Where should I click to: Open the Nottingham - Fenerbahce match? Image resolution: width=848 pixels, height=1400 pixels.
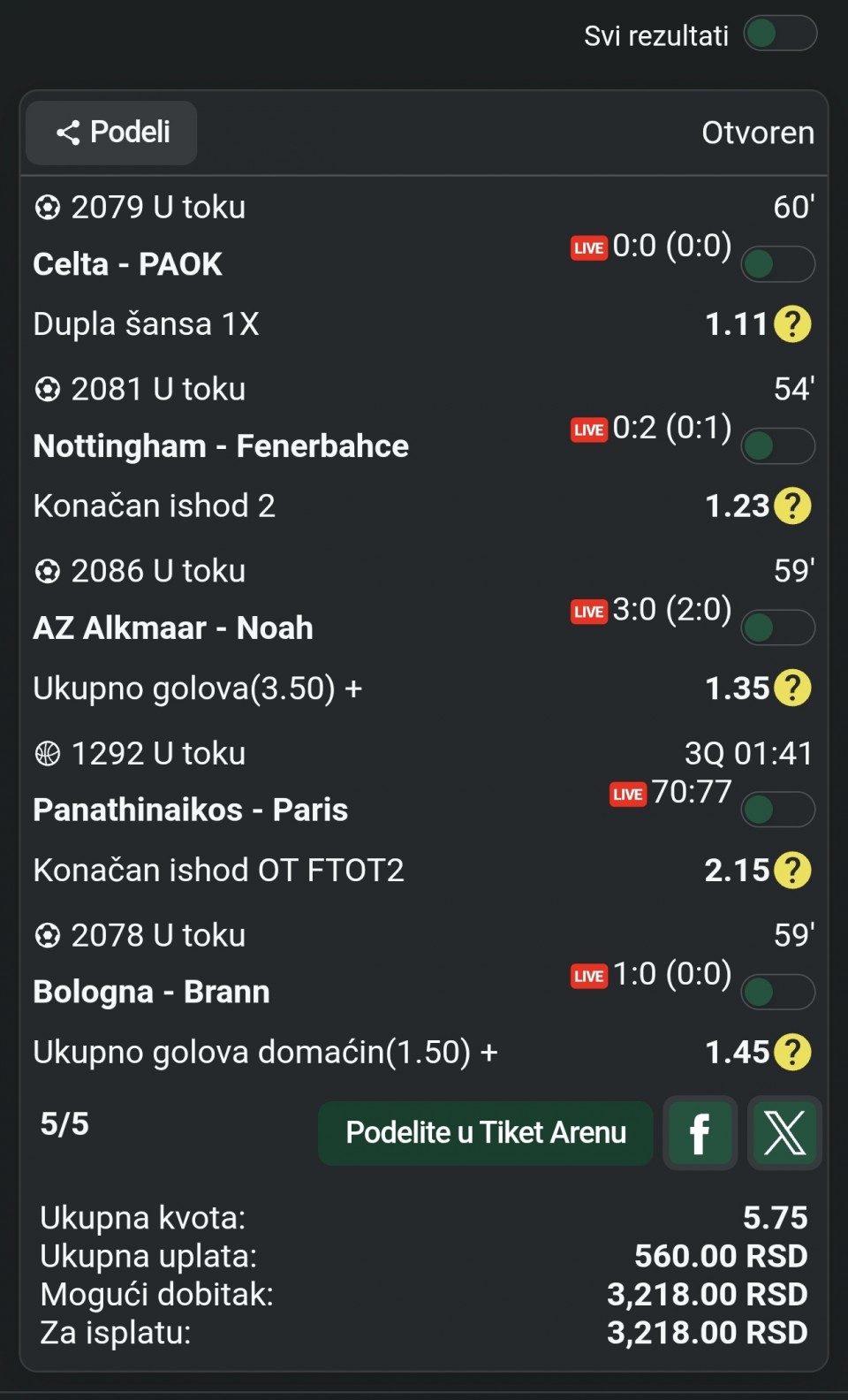[x=221, y=446]
